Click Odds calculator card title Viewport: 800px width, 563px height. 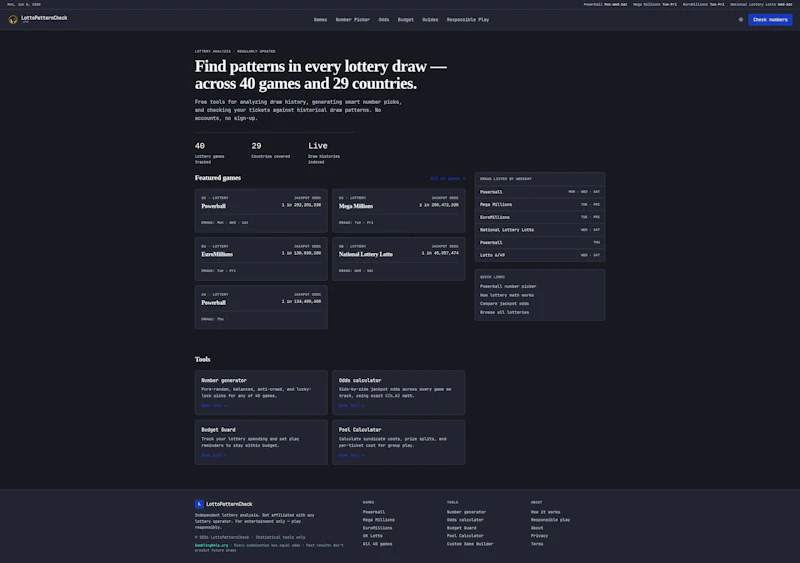coord(360,380)
